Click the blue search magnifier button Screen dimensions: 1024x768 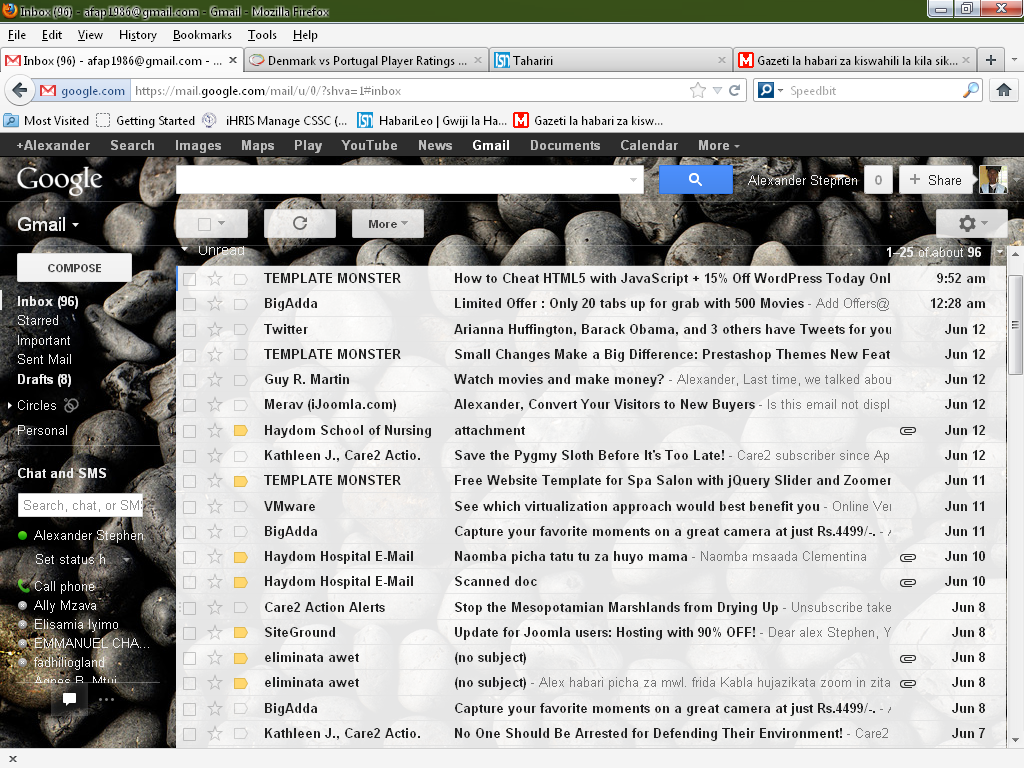(696, 180)
